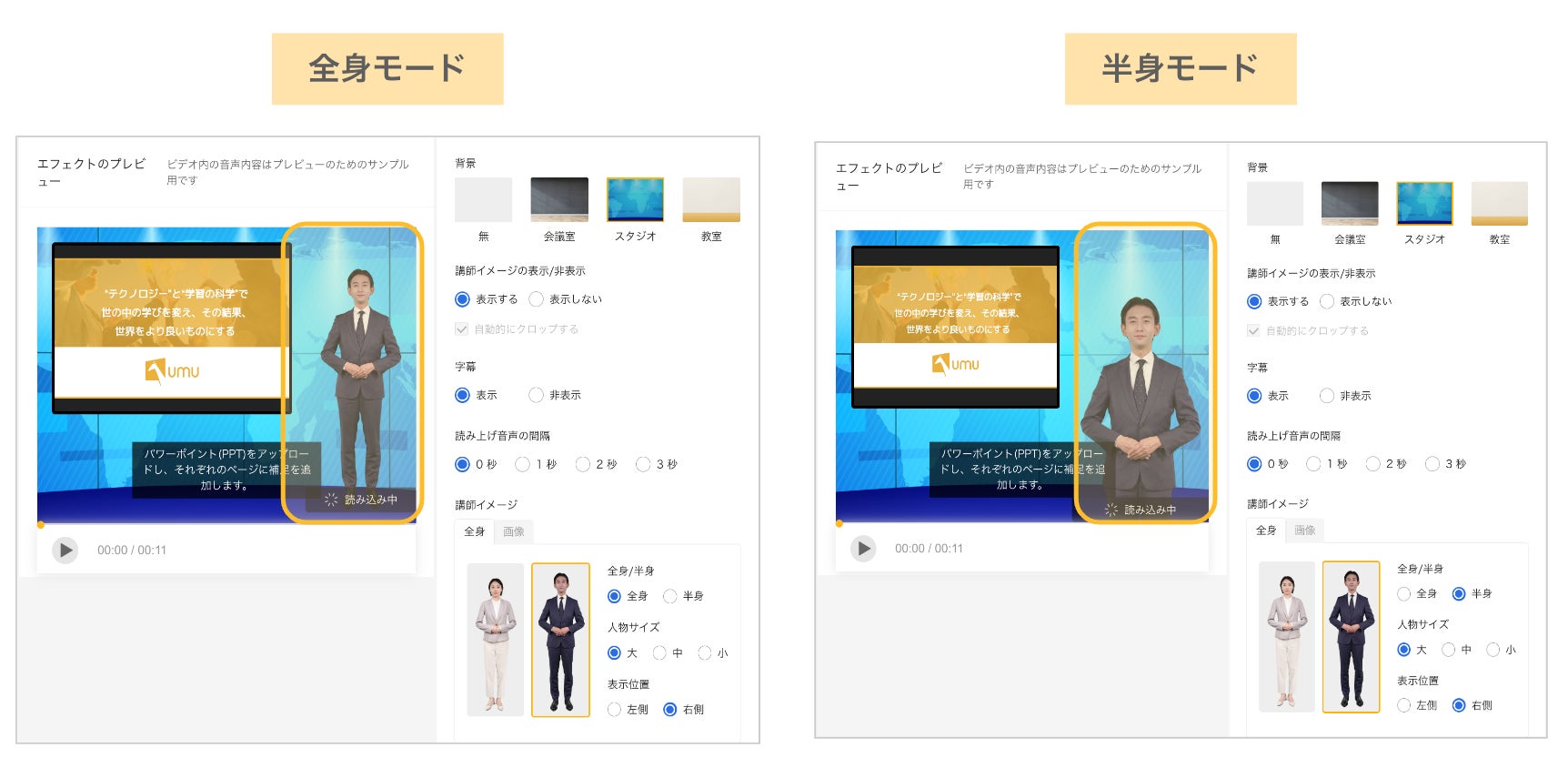
Task: Set interval to 1 秒 in 半身モード panel
Action: tap(1313, 464)
